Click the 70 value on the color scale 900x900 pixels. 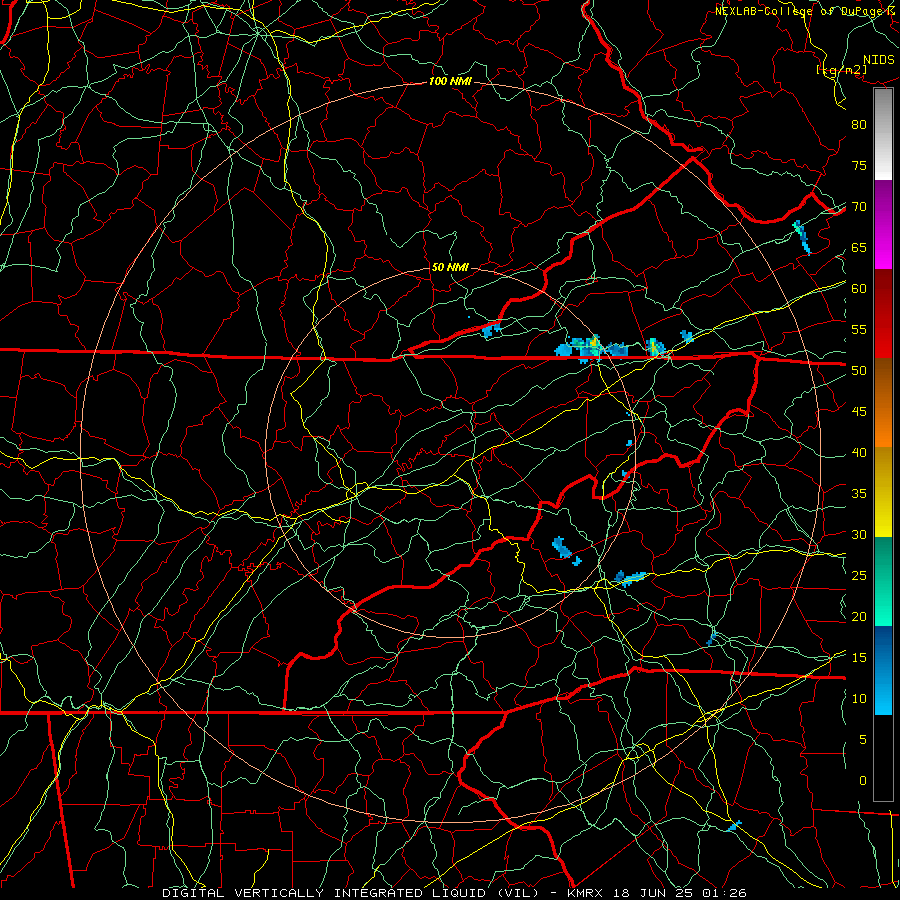coord(859,207)
